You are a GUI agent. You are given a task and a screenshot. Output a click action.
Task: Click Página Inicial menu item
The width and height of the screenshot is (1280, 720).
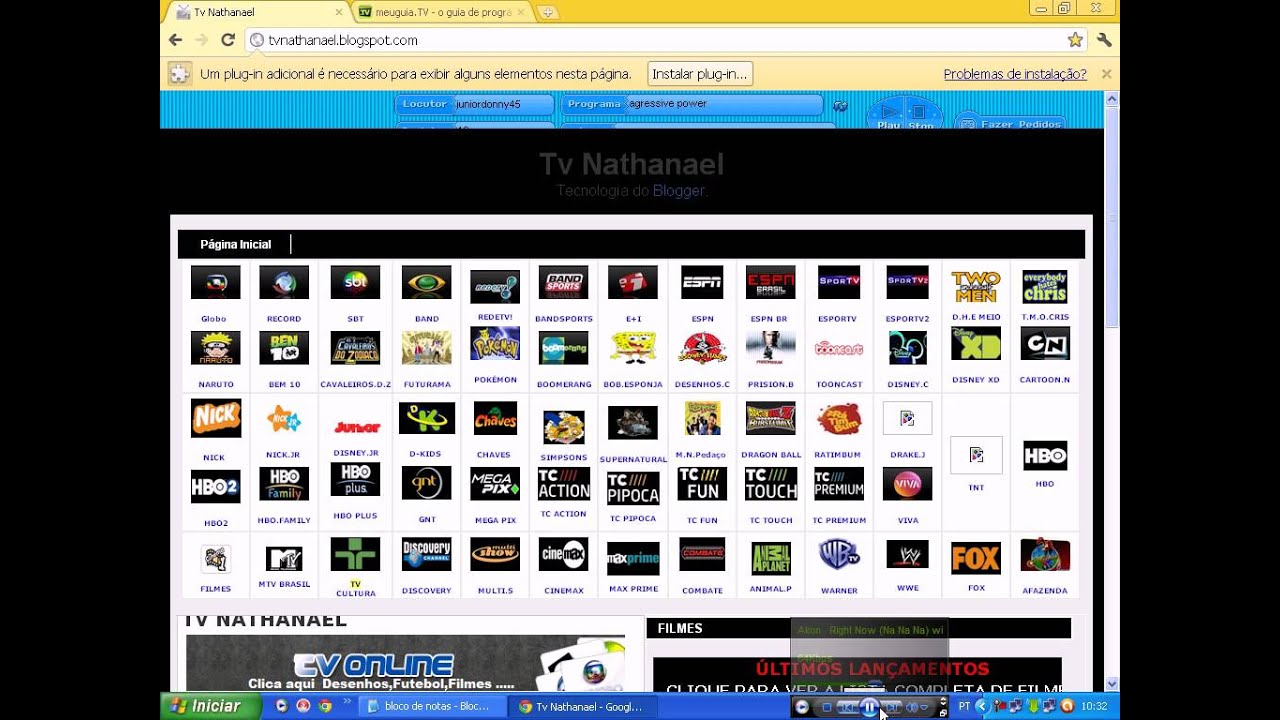tap(236, 244)
